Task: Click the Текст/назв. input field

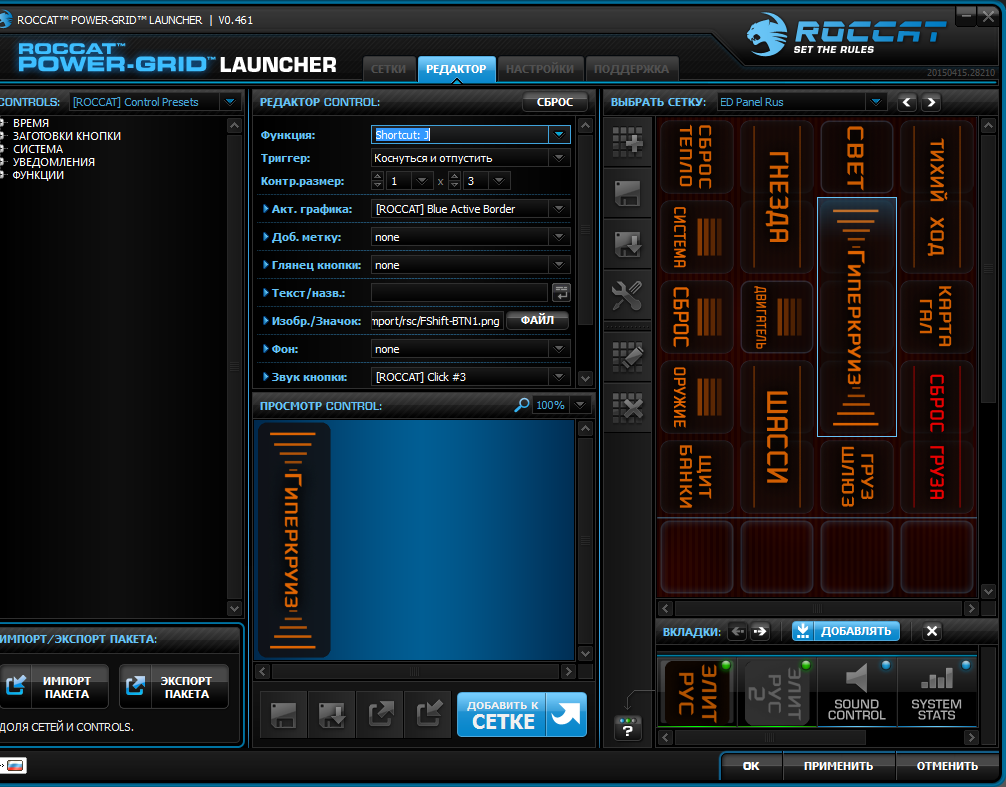Action: tap(459, 292)
